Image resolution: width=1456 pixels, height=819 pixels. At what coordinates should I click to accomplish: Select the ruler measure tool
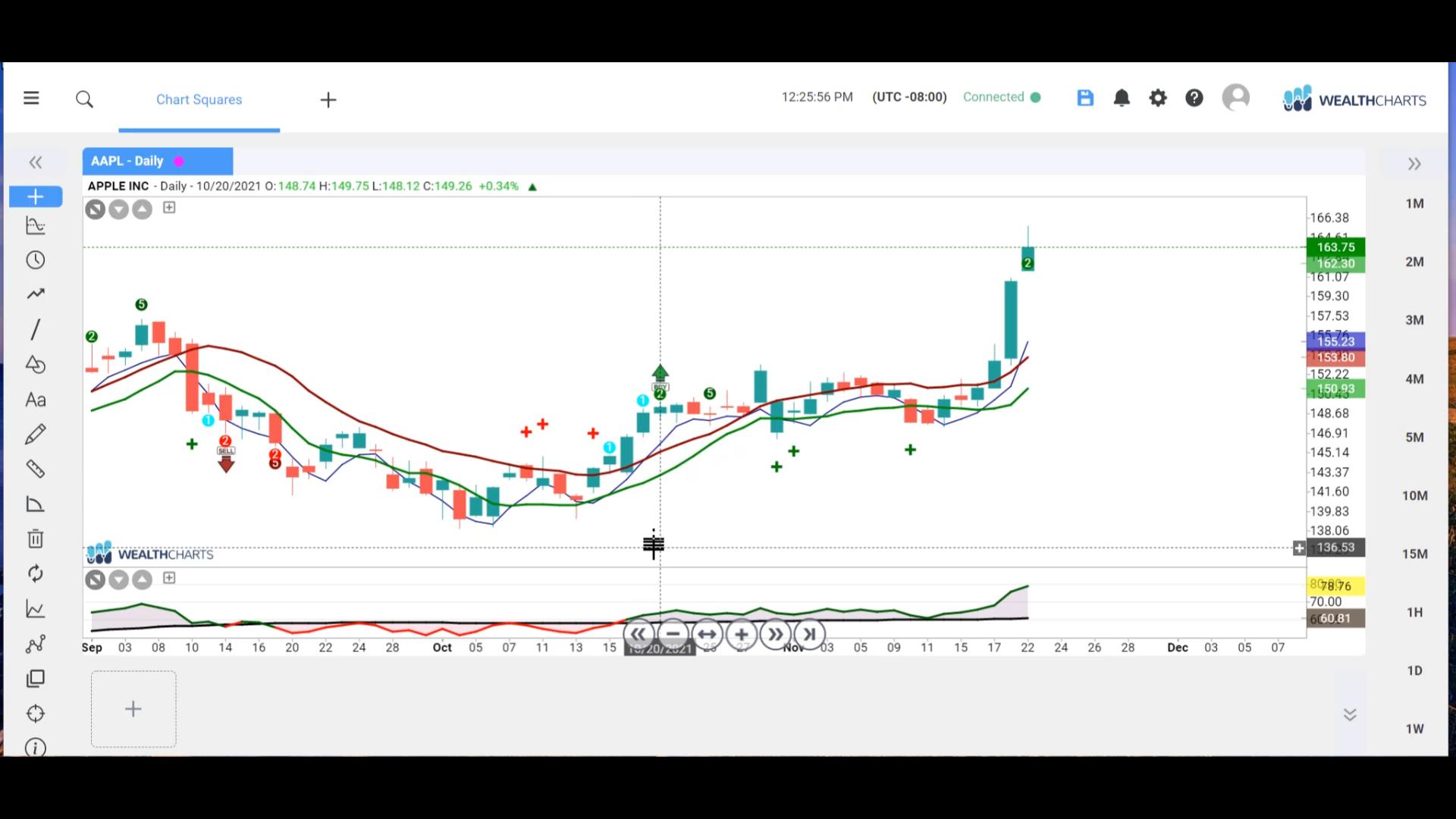36,469
